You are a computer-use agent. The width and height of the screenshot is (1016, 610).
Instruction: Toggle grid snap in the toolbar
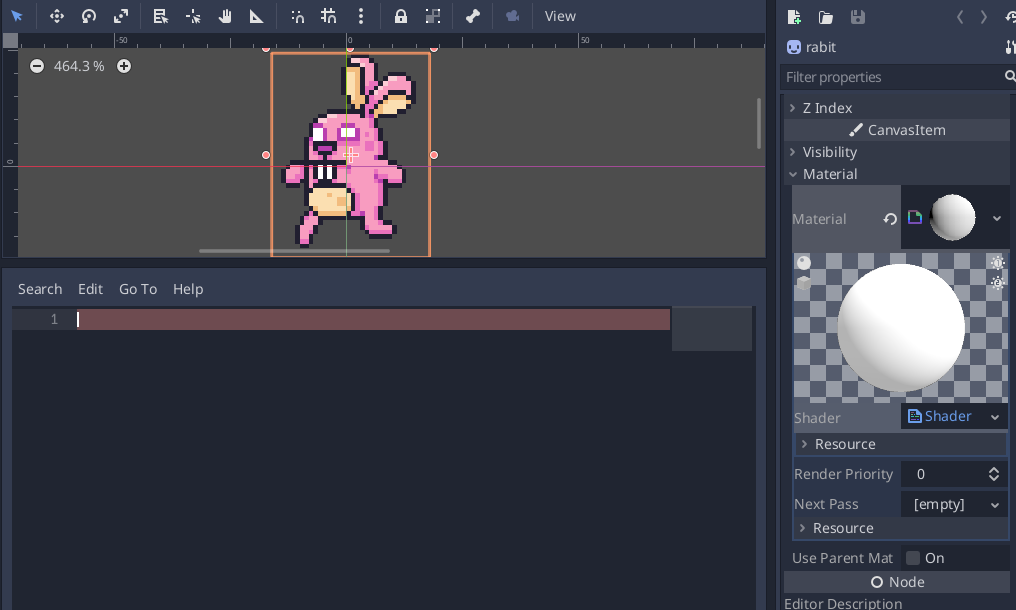329,16
